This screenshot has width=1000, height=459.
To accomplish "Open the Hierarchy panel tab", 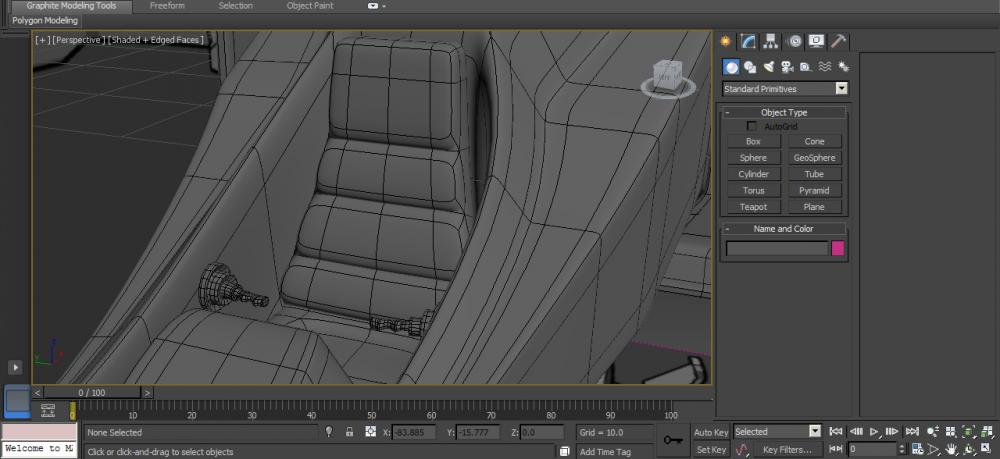I will 771,41.
